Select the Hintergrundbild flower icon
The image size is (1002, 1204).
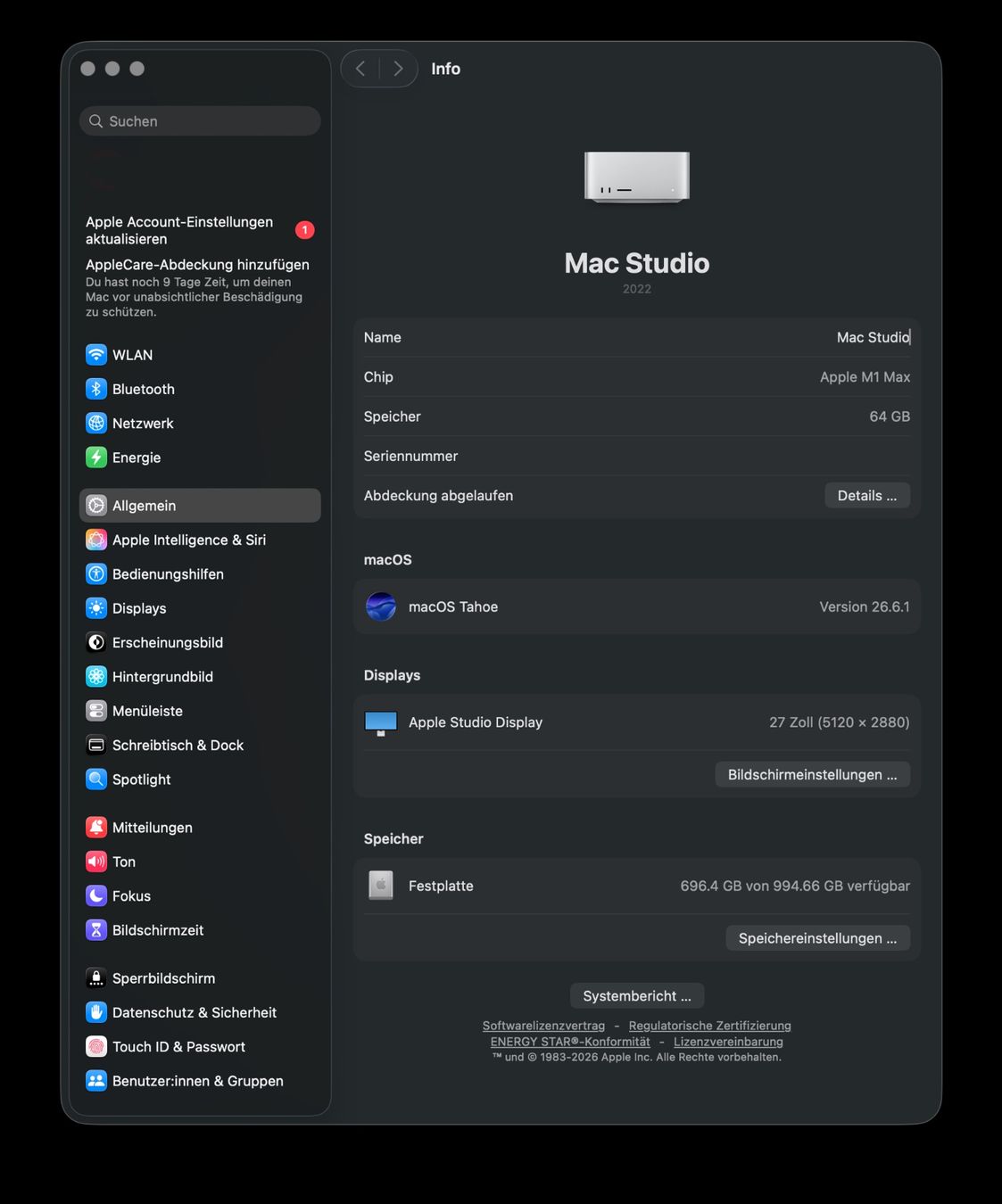(x=96, y=677)
